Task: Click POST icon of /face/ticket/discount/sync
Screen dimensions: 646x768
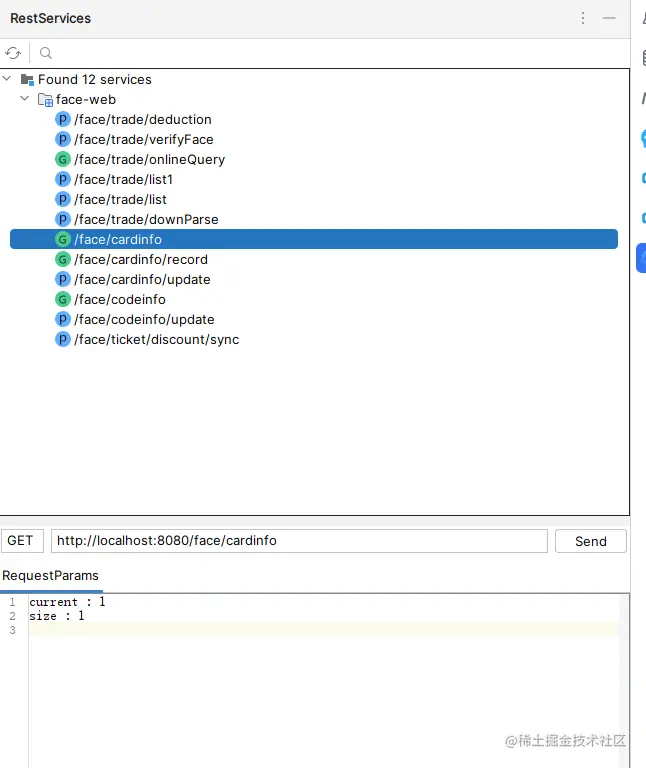Action: (62, 339)
